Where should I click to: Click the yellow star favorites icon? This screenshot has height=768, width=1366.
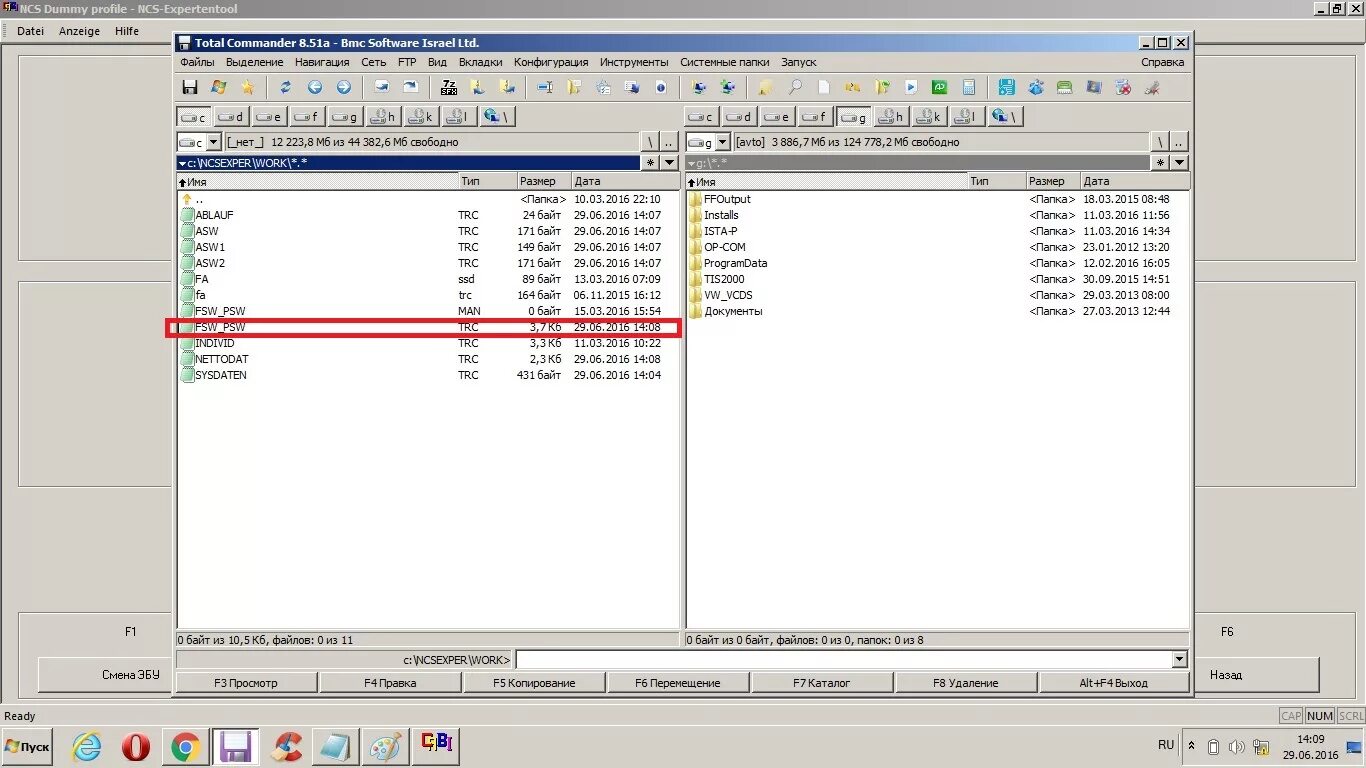click(247, 88)
